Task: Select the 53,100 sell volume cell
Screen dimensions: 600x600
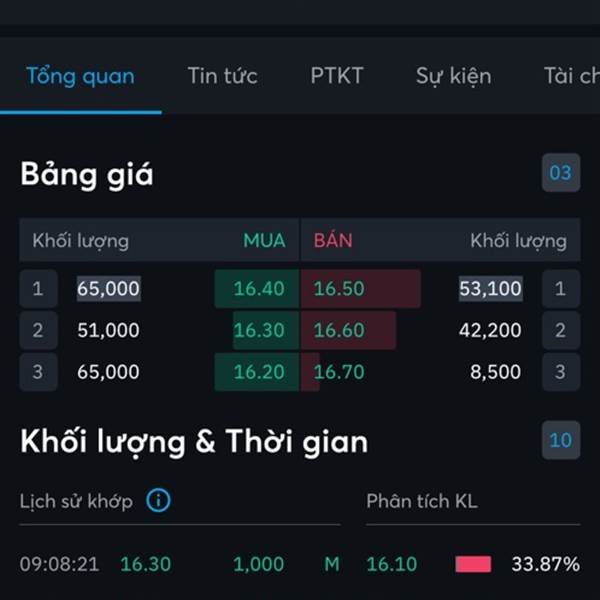Action: 491,289
